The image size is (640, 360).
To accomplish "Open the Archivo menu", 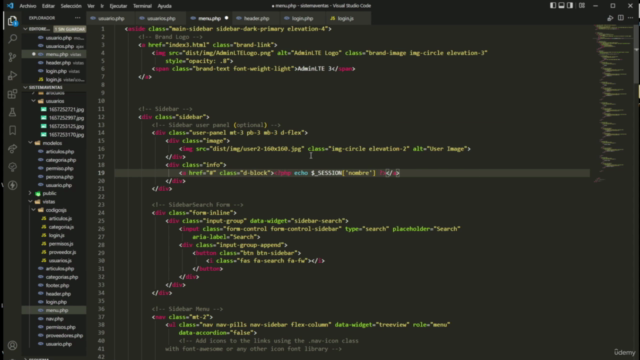I will (x=28, y=6).
